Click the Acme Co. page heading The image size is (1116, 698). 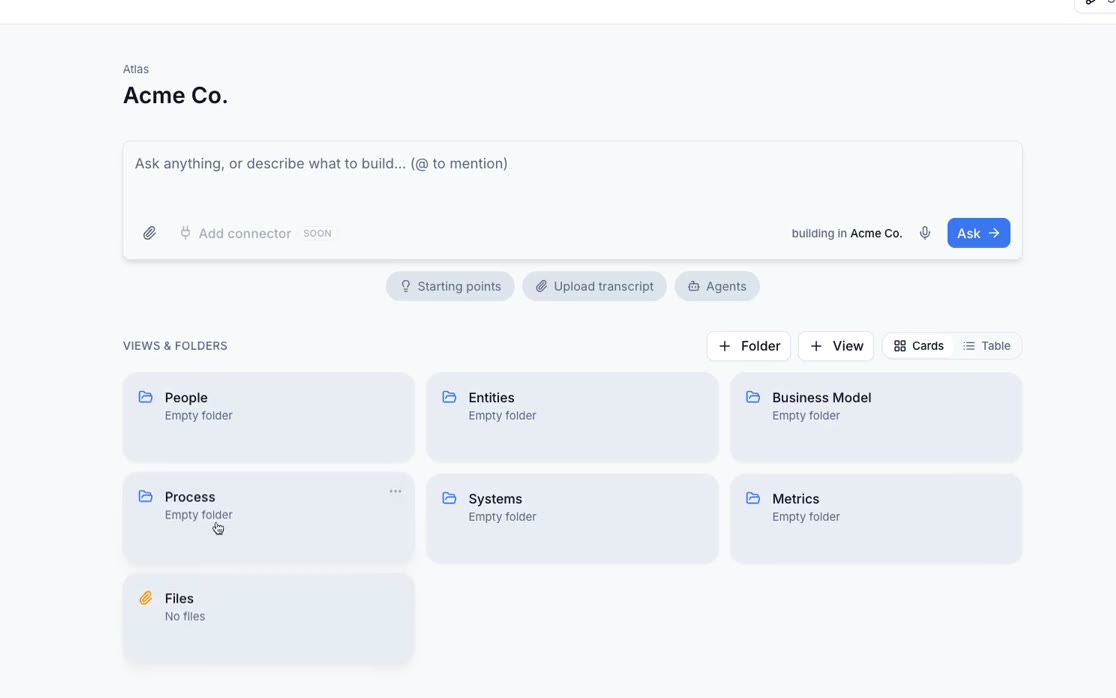pyautogui.click(x=175, y=95)
